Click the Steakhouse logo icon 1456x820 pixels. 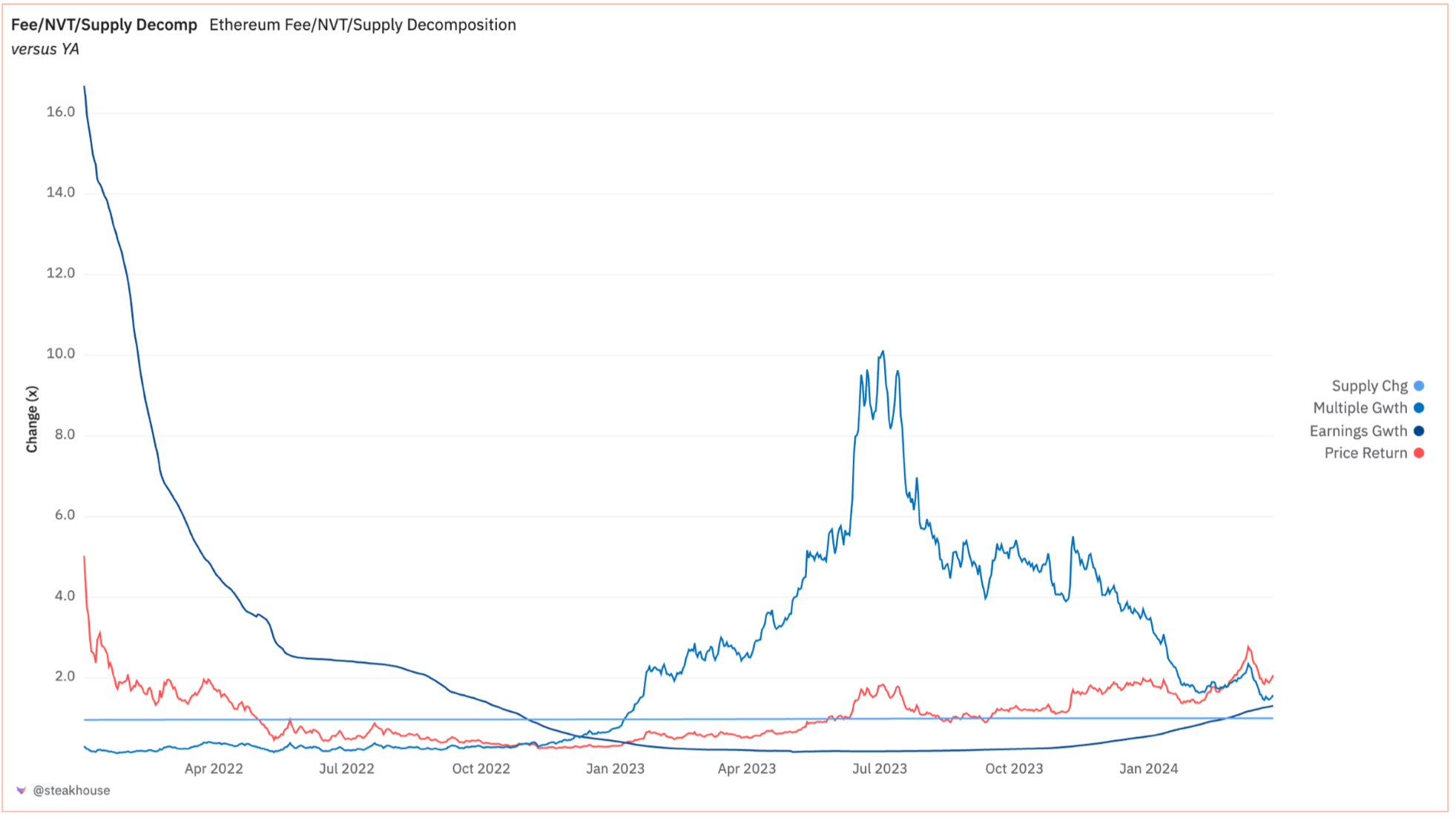tap(21, 790)
